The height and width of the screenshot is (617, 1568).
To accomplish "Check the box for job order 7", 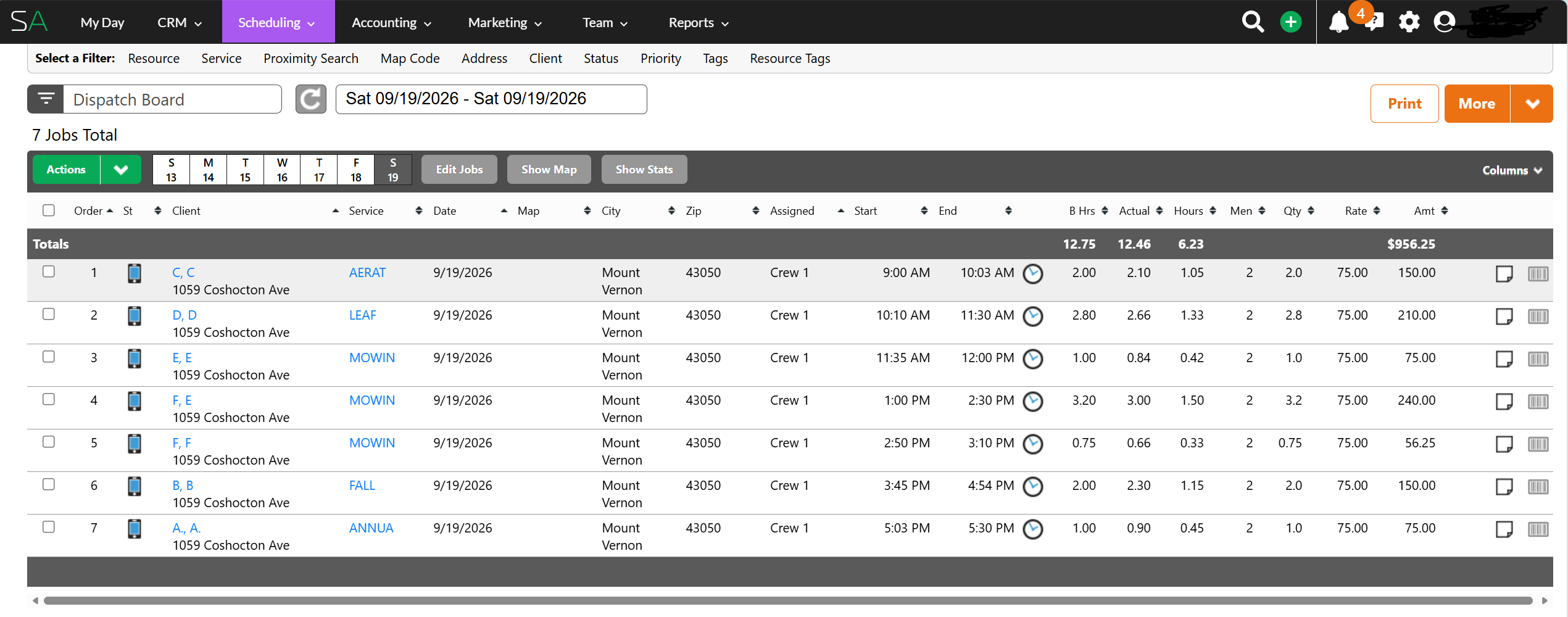I will point(49,527).
